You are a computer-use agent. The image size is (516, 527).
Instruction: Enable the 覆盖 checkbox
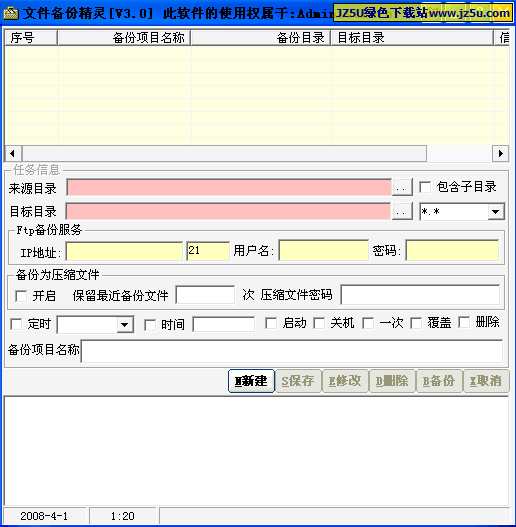pos(416,323)
